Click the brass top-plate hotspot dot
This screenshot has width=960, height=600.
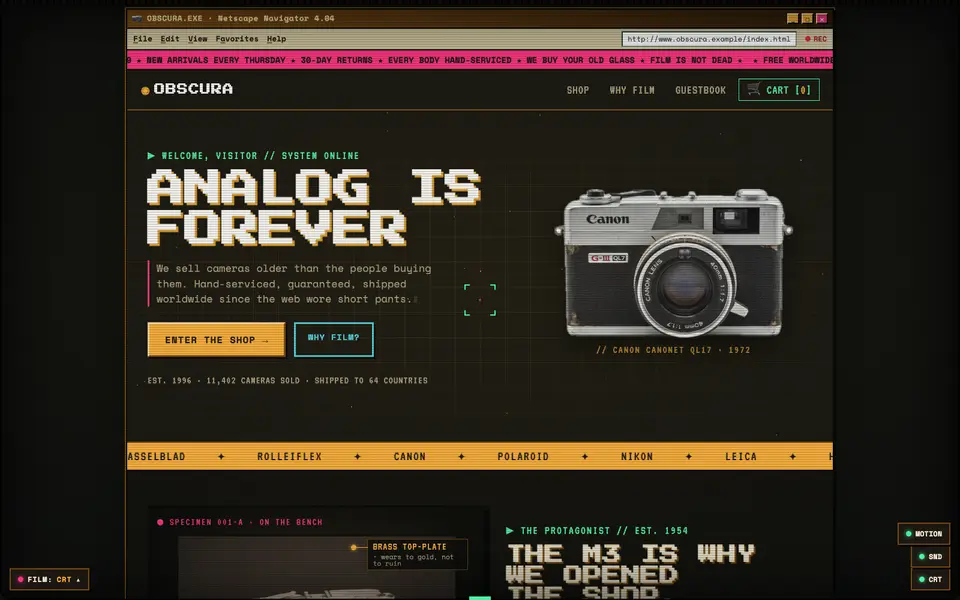click(x=353, y=547)
